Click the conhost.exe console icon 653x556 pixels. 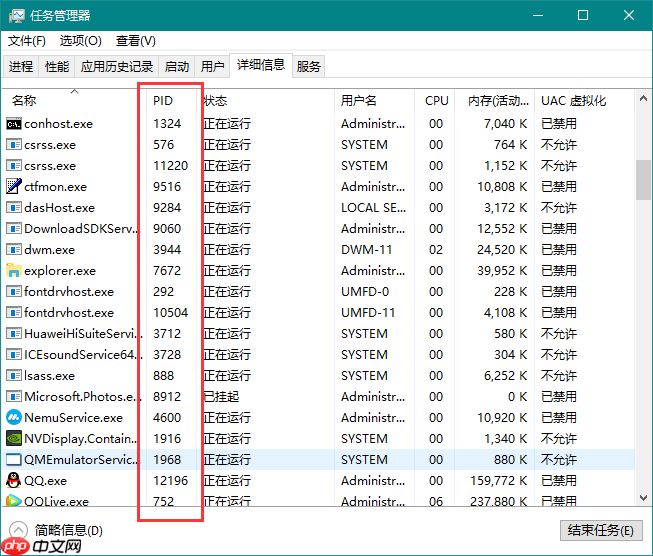(13, 124)
